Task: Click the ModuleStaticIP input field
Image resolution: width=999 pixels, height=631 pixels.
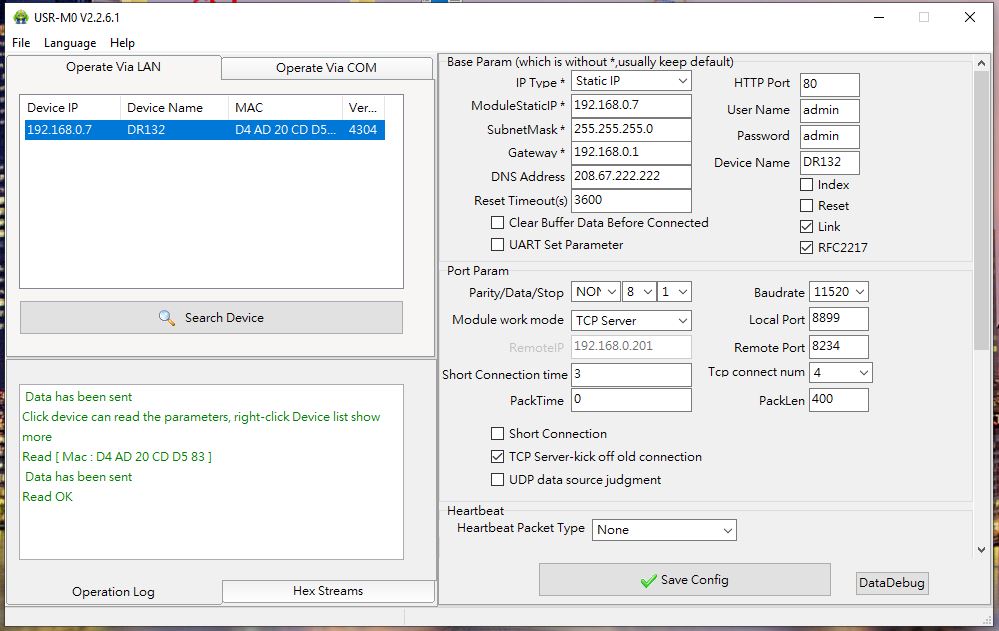Action: point(631,106)
